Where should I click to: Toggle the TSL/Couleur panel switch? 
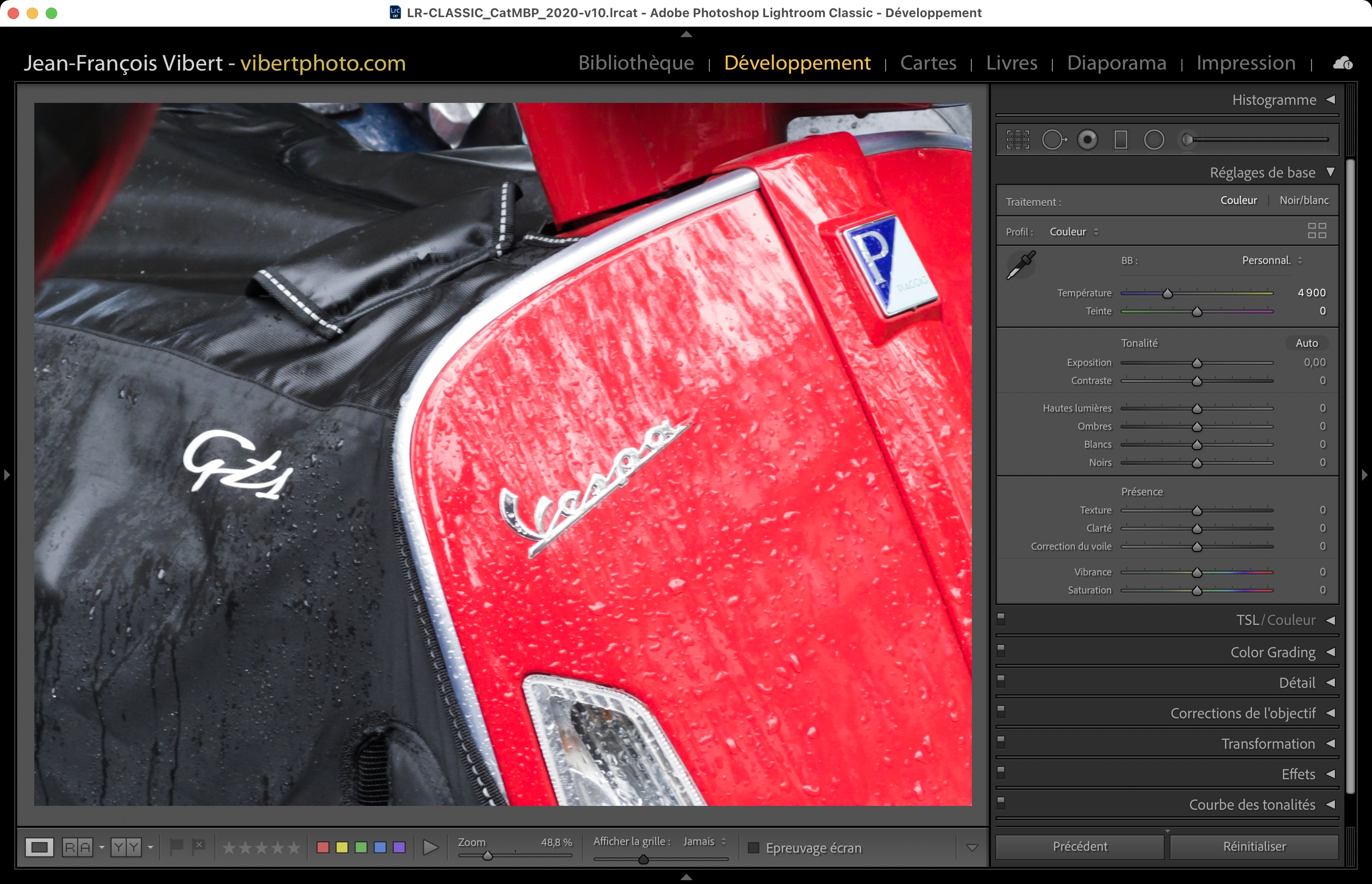(1001, 618)
